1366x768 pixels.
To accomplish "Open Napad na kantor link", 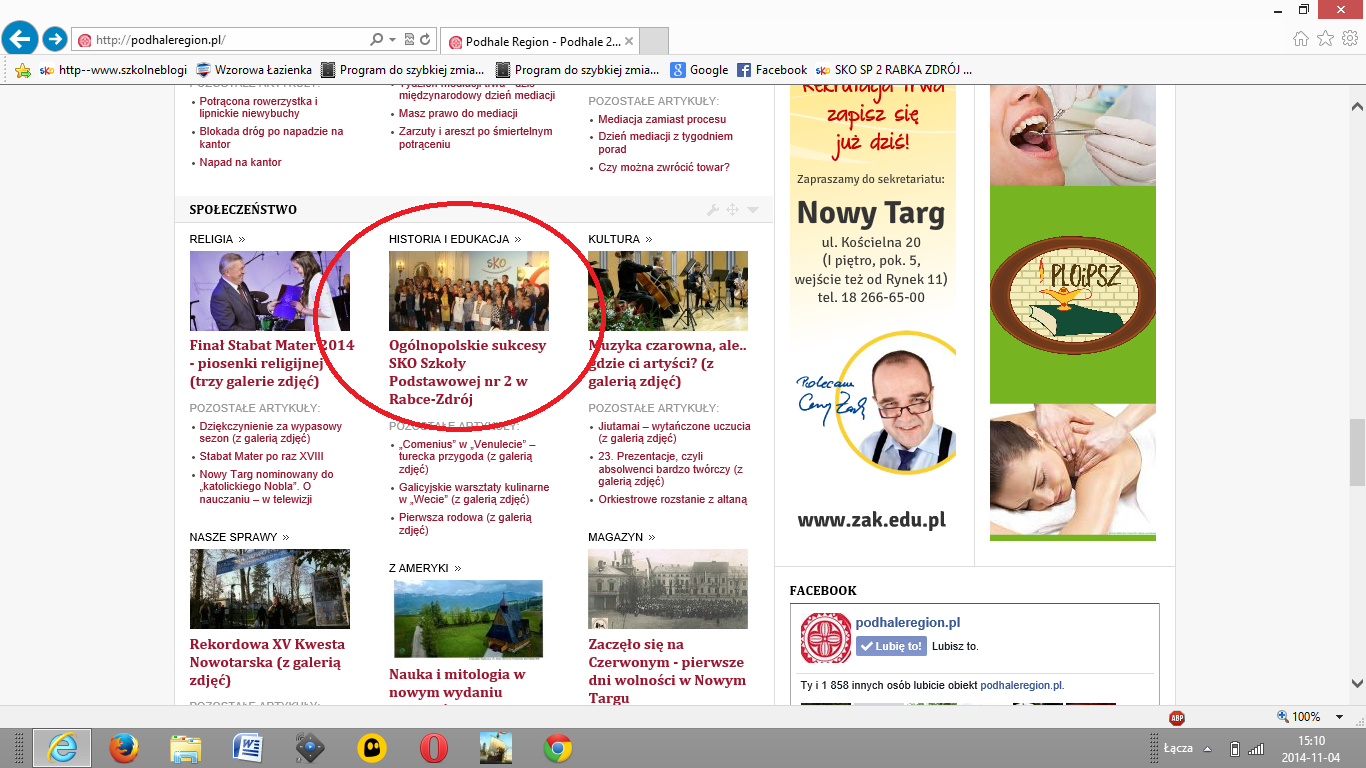I will click(x=240, y=162).
